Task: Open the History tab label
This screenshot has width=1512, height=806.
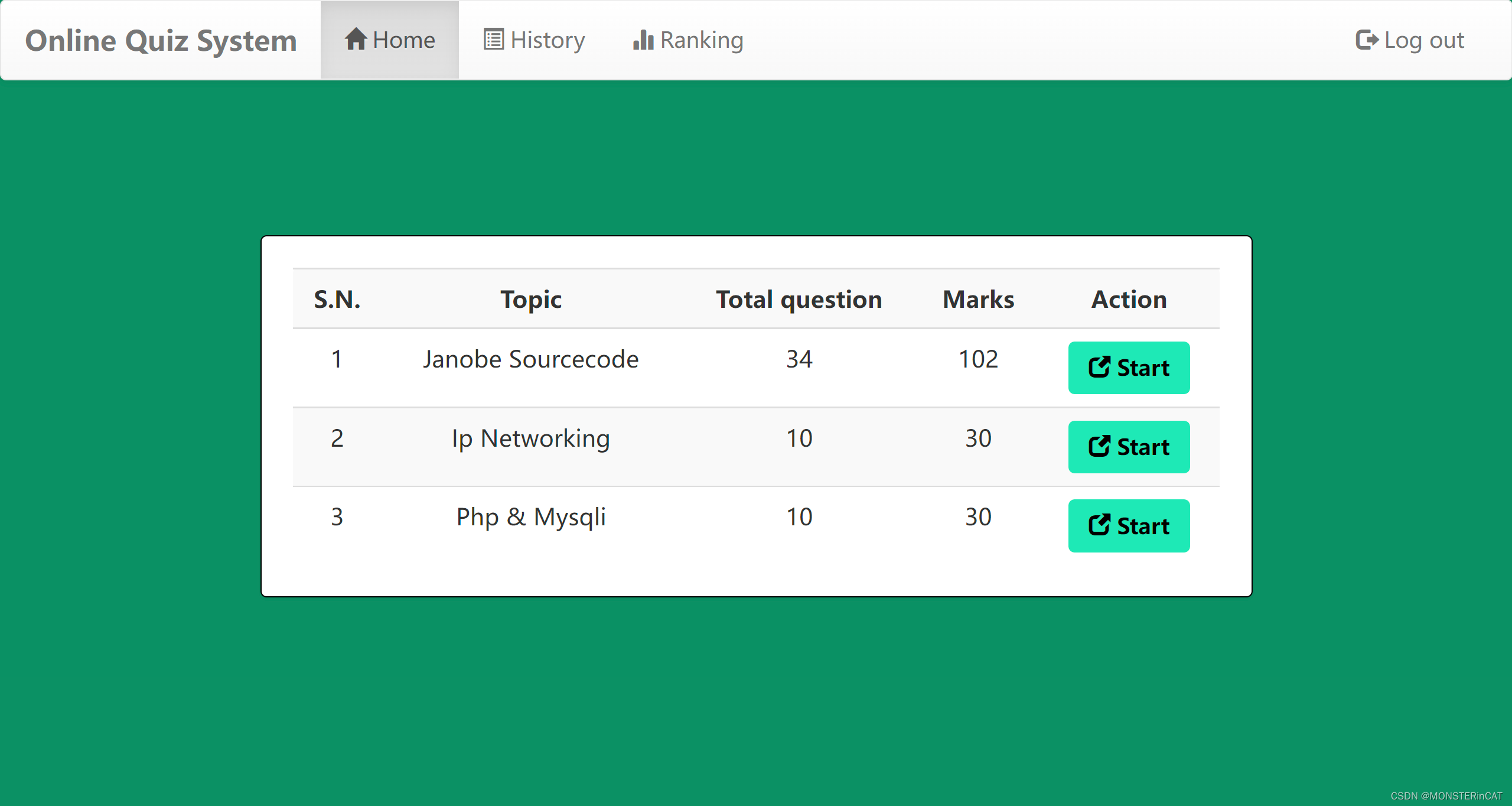Action: pos(548,40)
